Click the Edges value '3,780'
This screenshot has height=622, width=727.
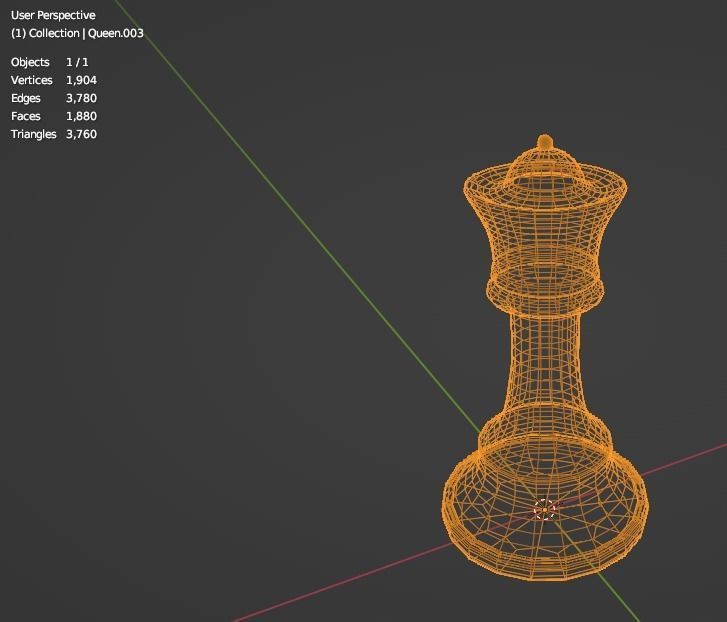click(81, 98)
